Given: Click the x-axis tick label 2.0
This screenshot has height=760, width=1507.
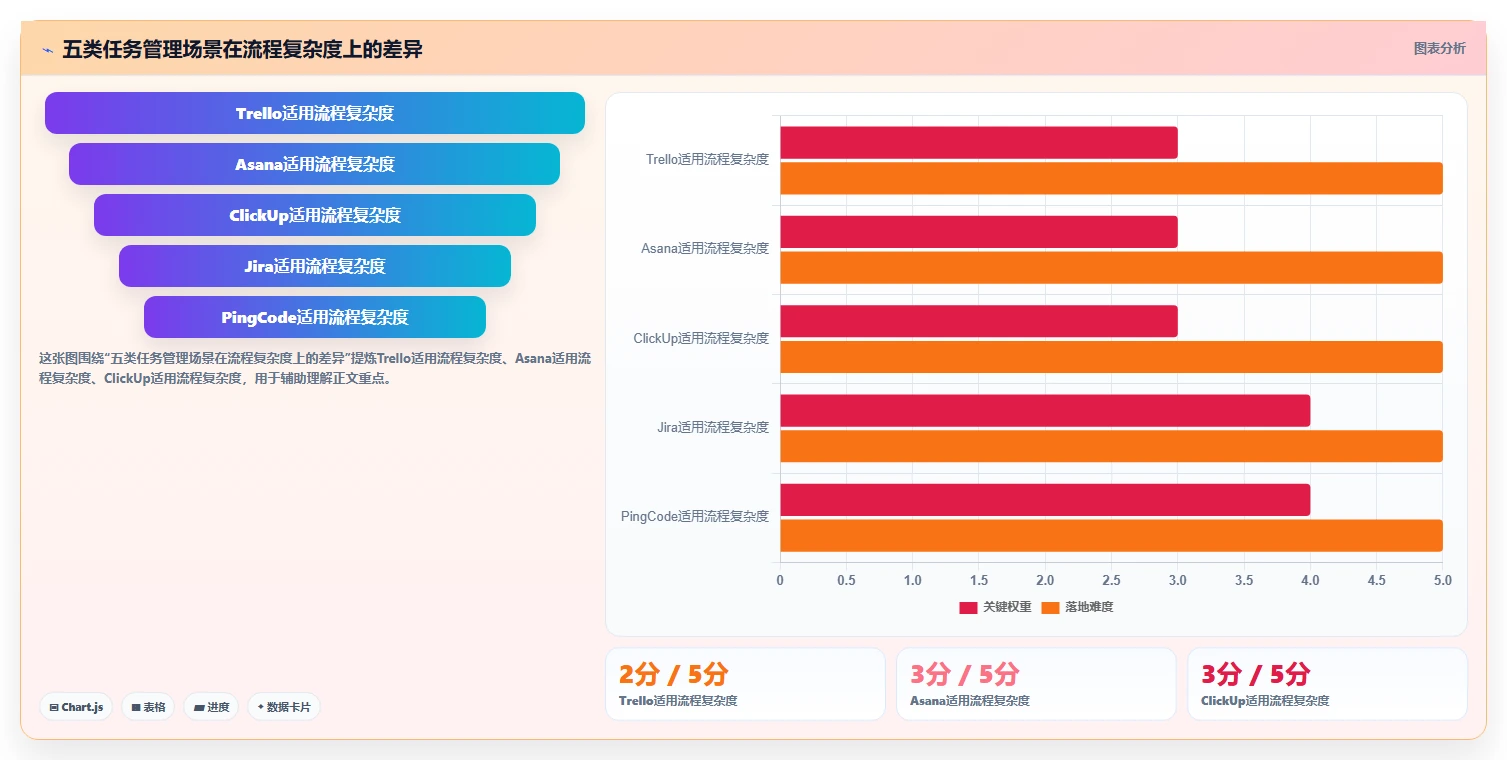Looking at the screenshot, I should (1045, 580).
